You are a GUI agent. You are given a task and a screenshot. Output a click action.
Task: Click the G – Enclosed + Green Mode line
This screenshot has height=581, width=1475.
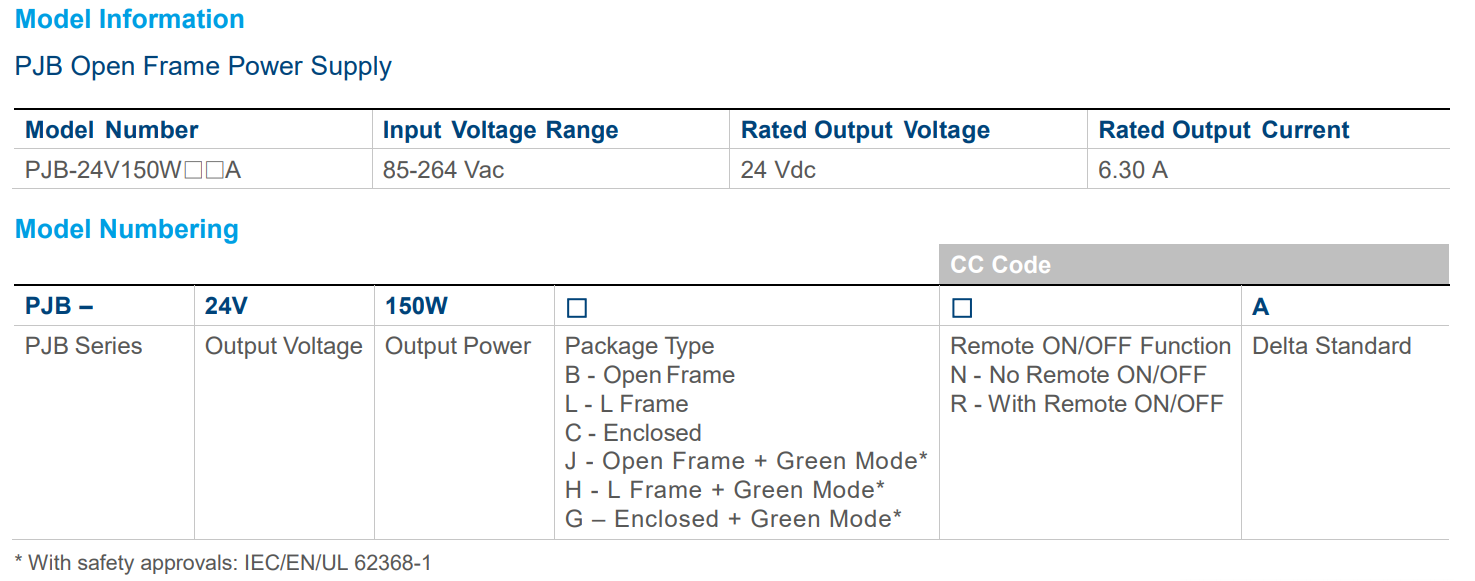click(733, 519)
